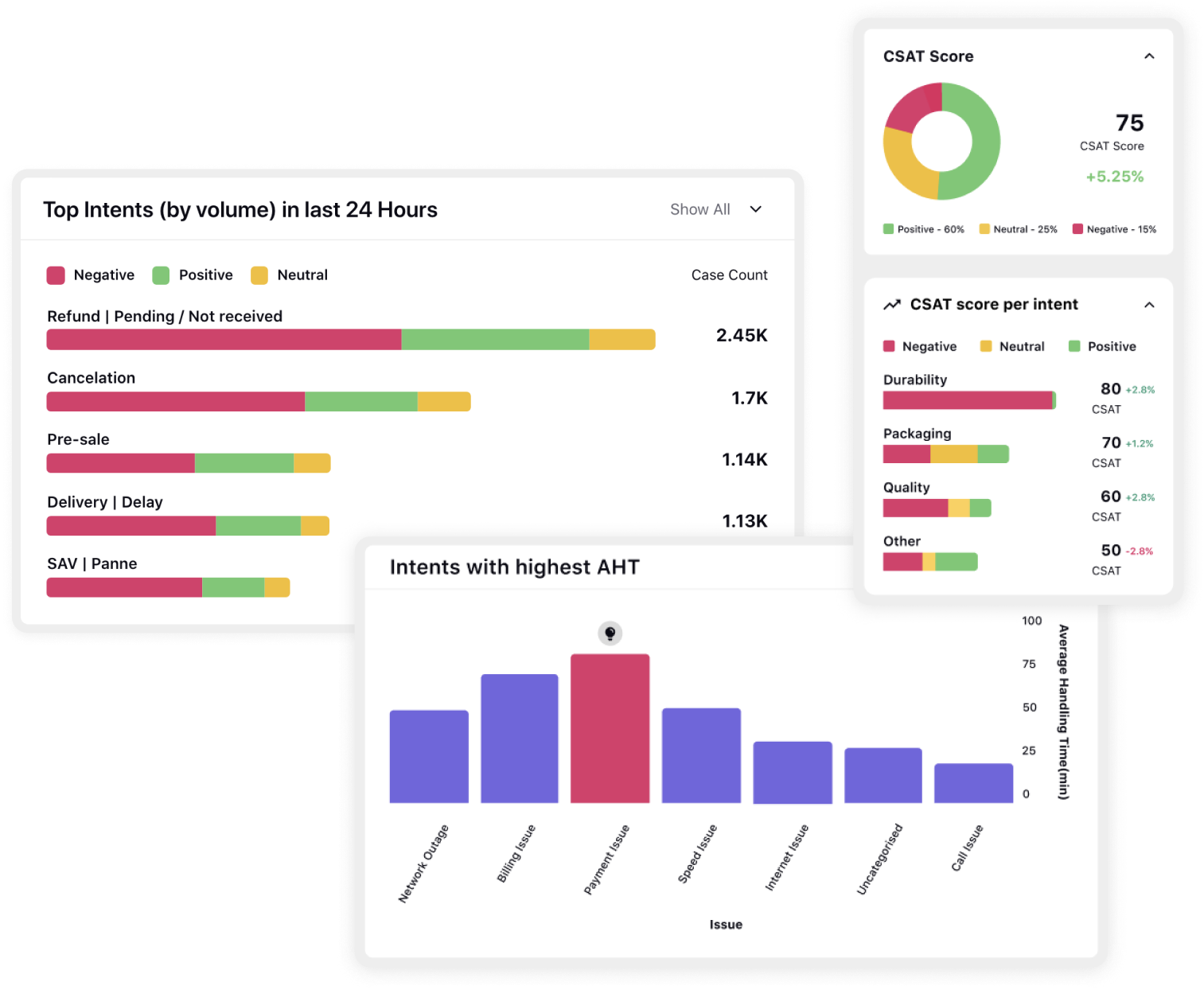Click the green segment of Pre-sale bar
Viewport: 1204px width, 990px height.
pyautogui.click(x=244, y=463)
